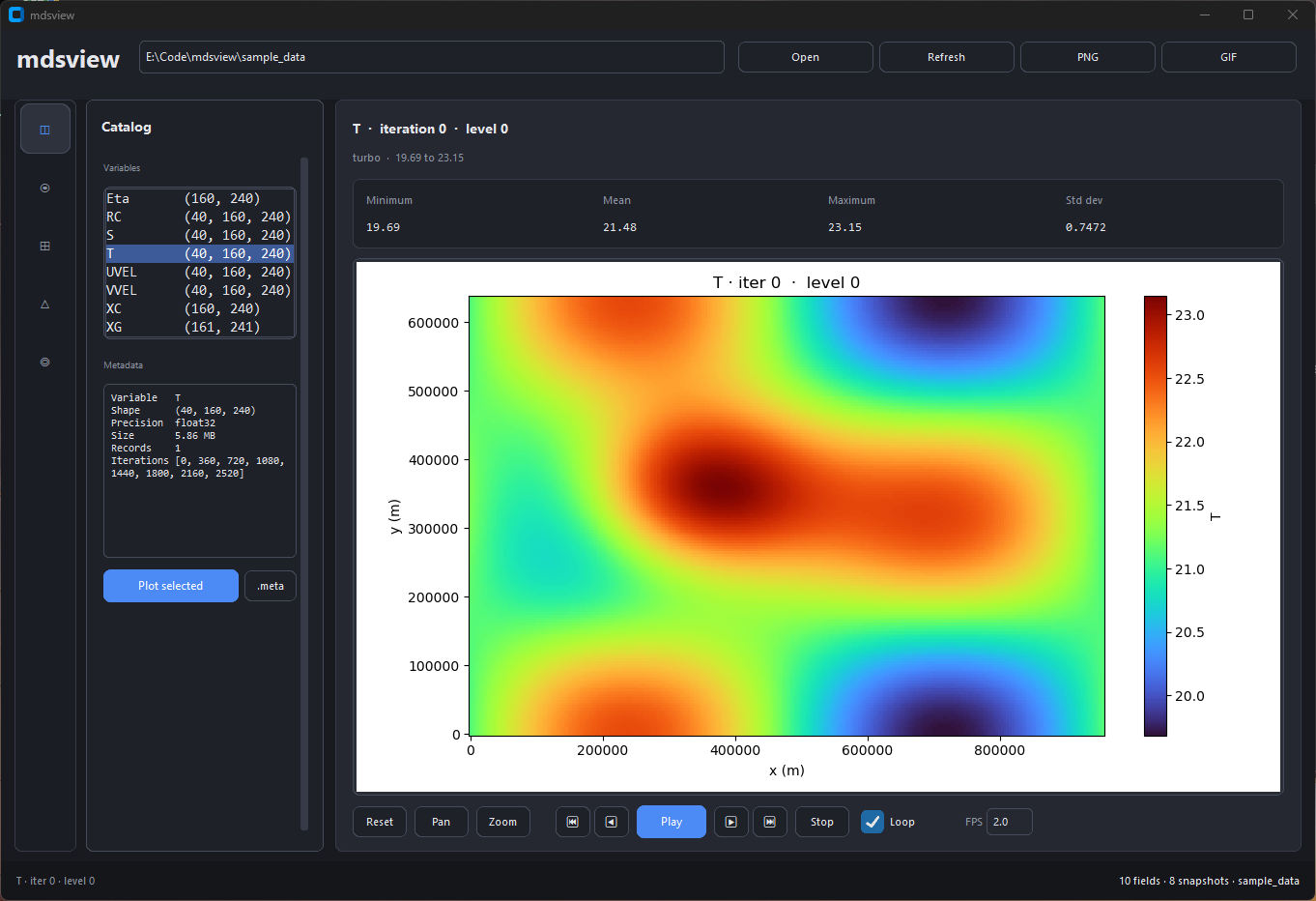Select the double-circle sidebar icon
Image resolution: width=1316 pixels, height=901 pixels.
[45, 362]
